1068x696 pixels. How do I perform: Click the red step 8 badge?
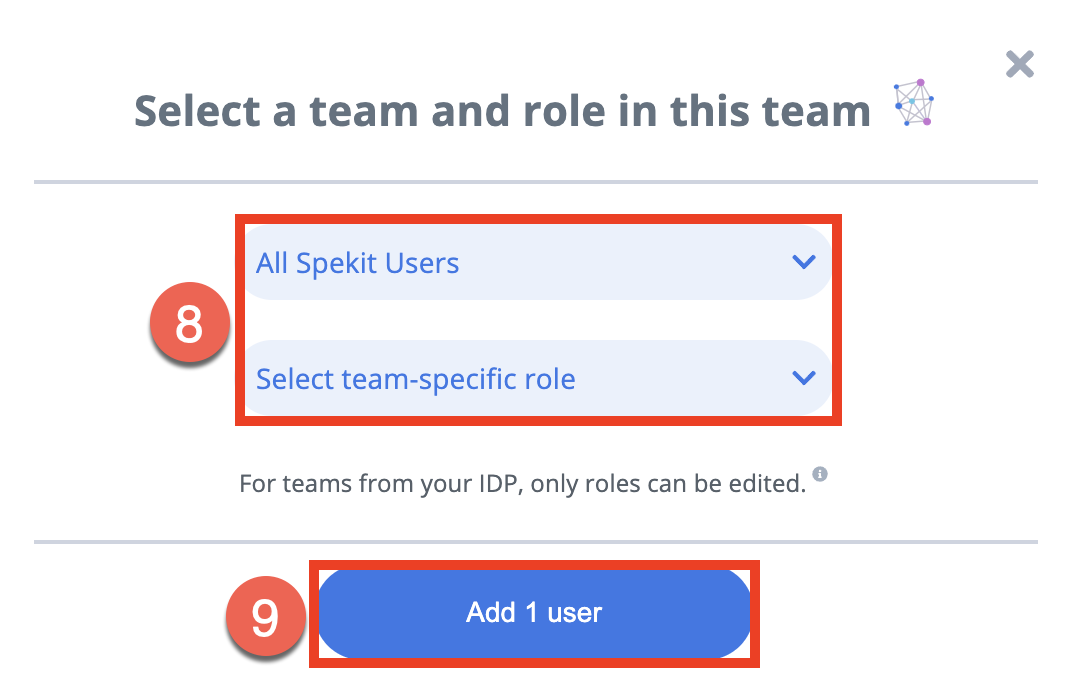(189, 323)
